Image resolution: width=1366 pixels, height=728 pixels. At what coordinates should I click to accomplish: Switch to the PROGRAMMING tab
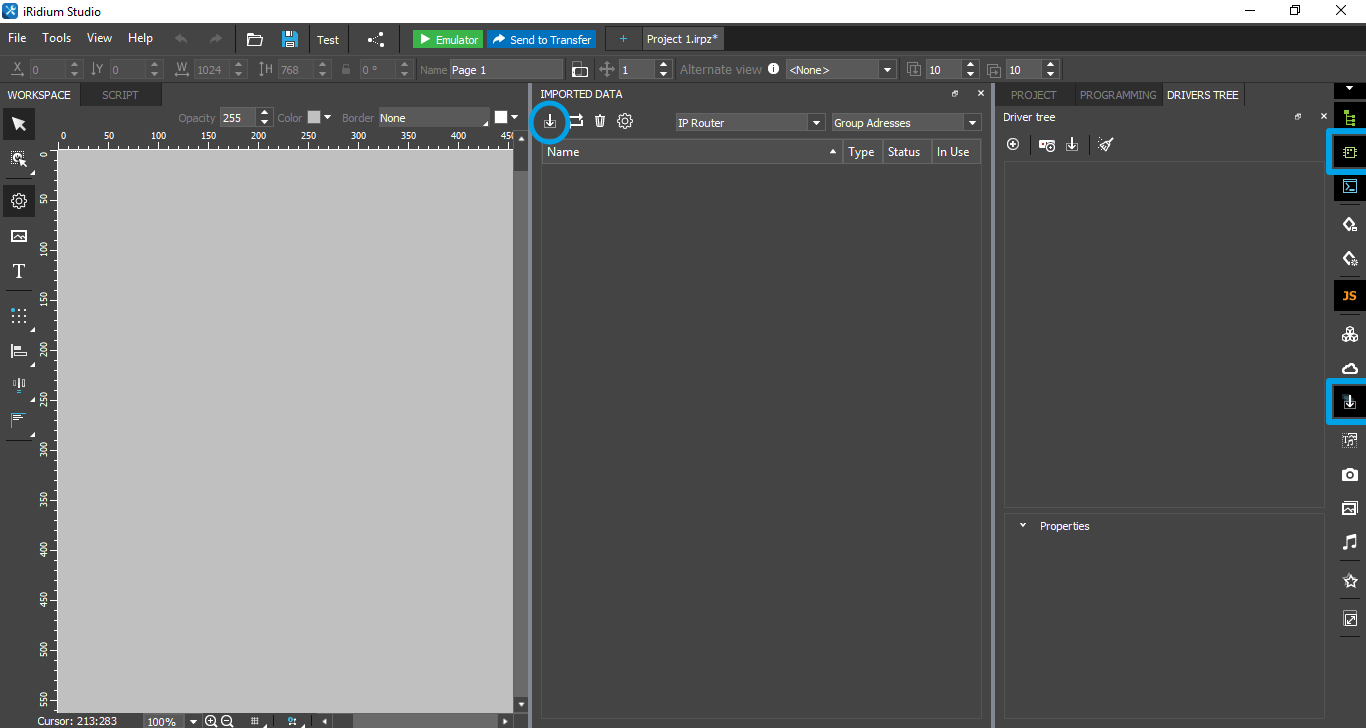tap(1117, 94)
